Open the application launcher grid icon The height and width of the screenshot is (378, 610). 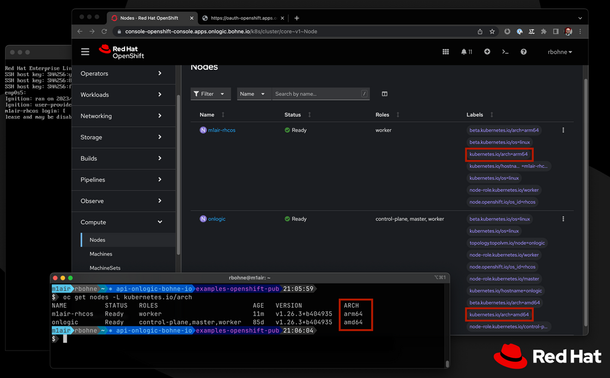446,52
